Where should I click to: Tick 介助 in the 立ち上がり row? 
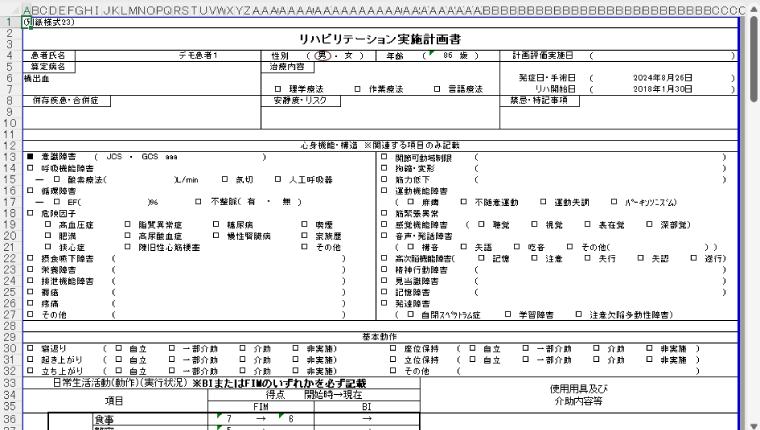tap(242, 370)
